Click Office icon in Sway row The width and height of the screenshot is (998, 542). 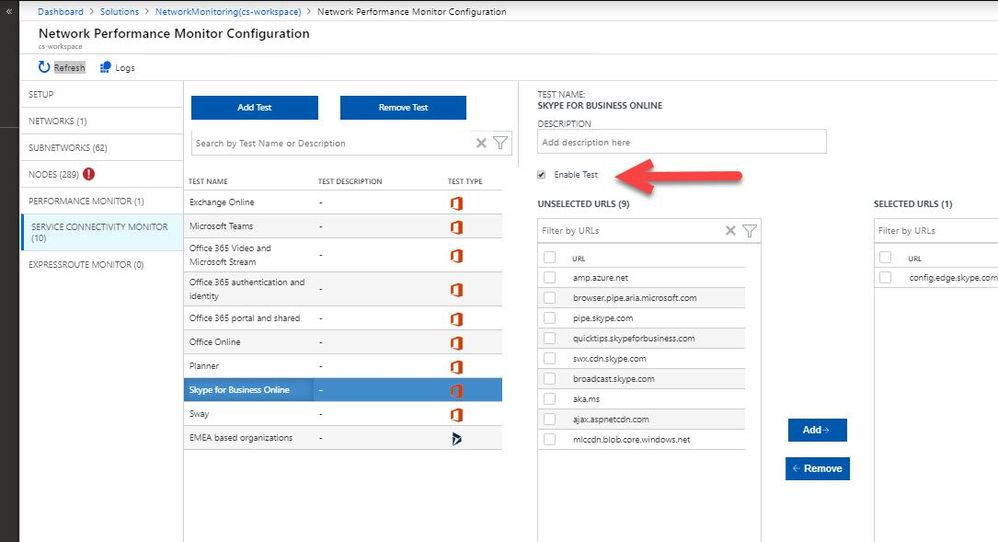(456, 415)
